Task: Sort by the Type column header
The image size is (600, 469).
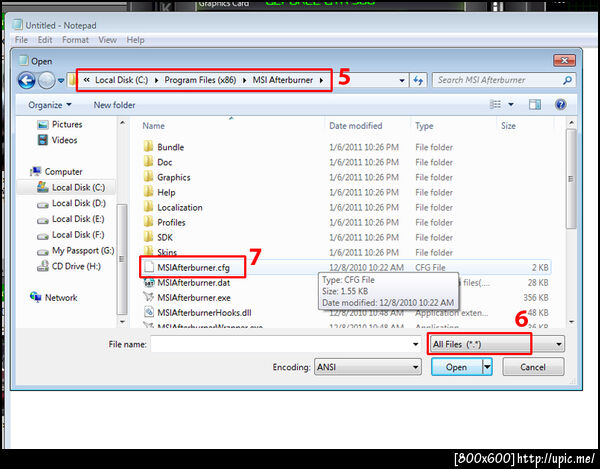Action: click(424, 125)
